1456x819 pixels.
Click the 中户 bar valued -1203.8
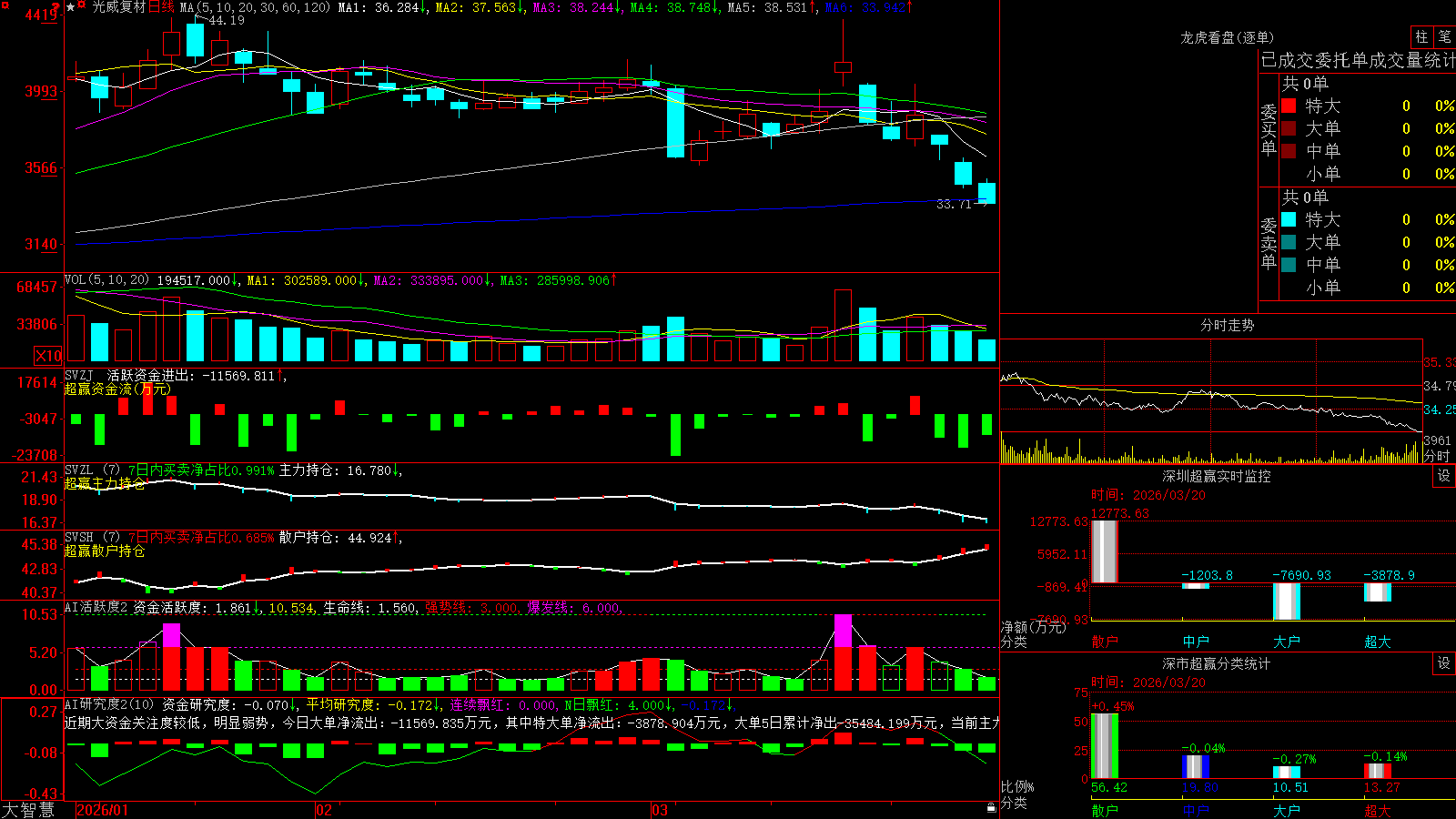[x=1196, y=586]
